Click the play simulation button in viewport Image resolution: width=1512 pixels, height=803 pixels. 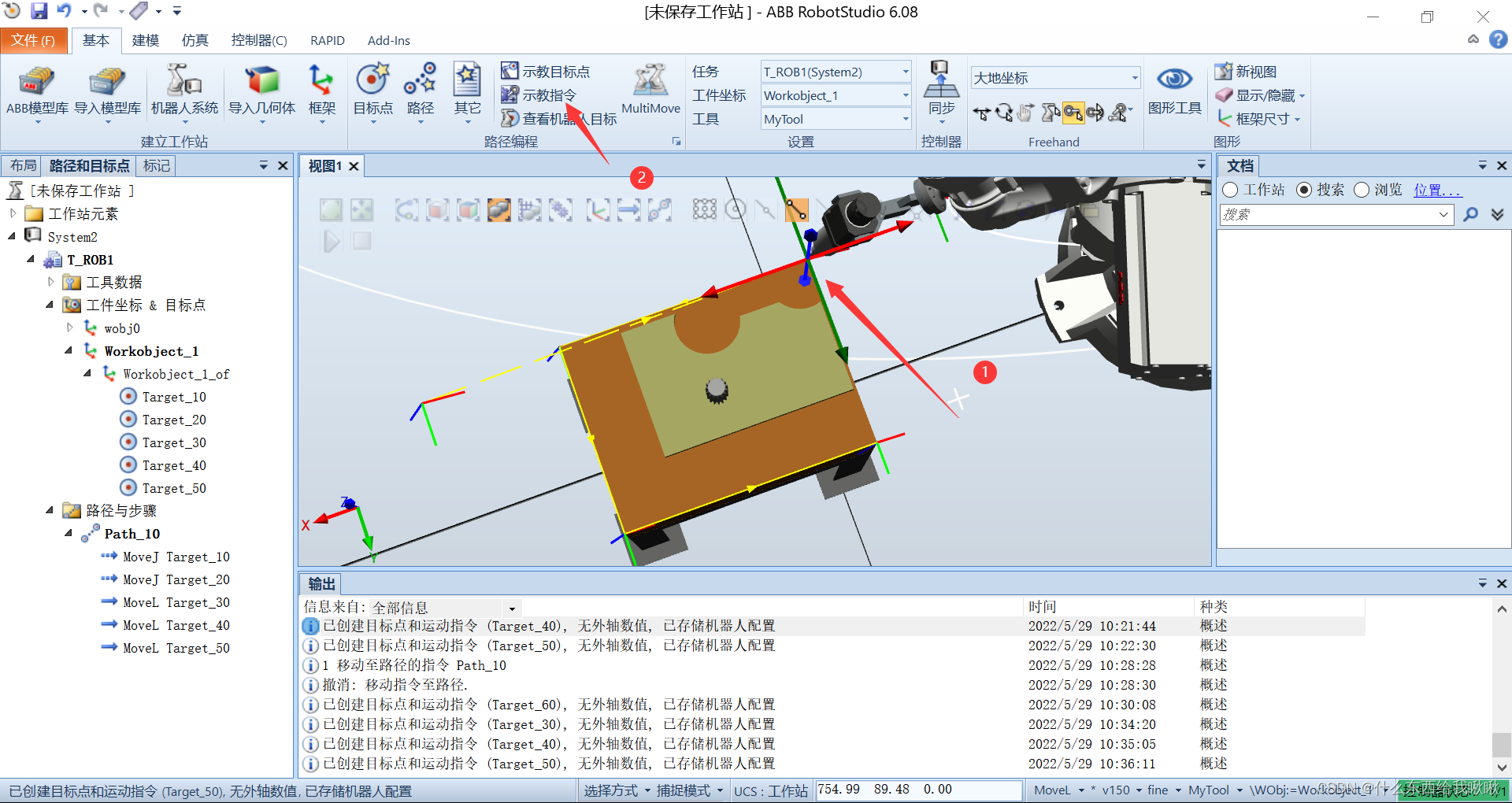pyautogui.click(x=332, y=241)
